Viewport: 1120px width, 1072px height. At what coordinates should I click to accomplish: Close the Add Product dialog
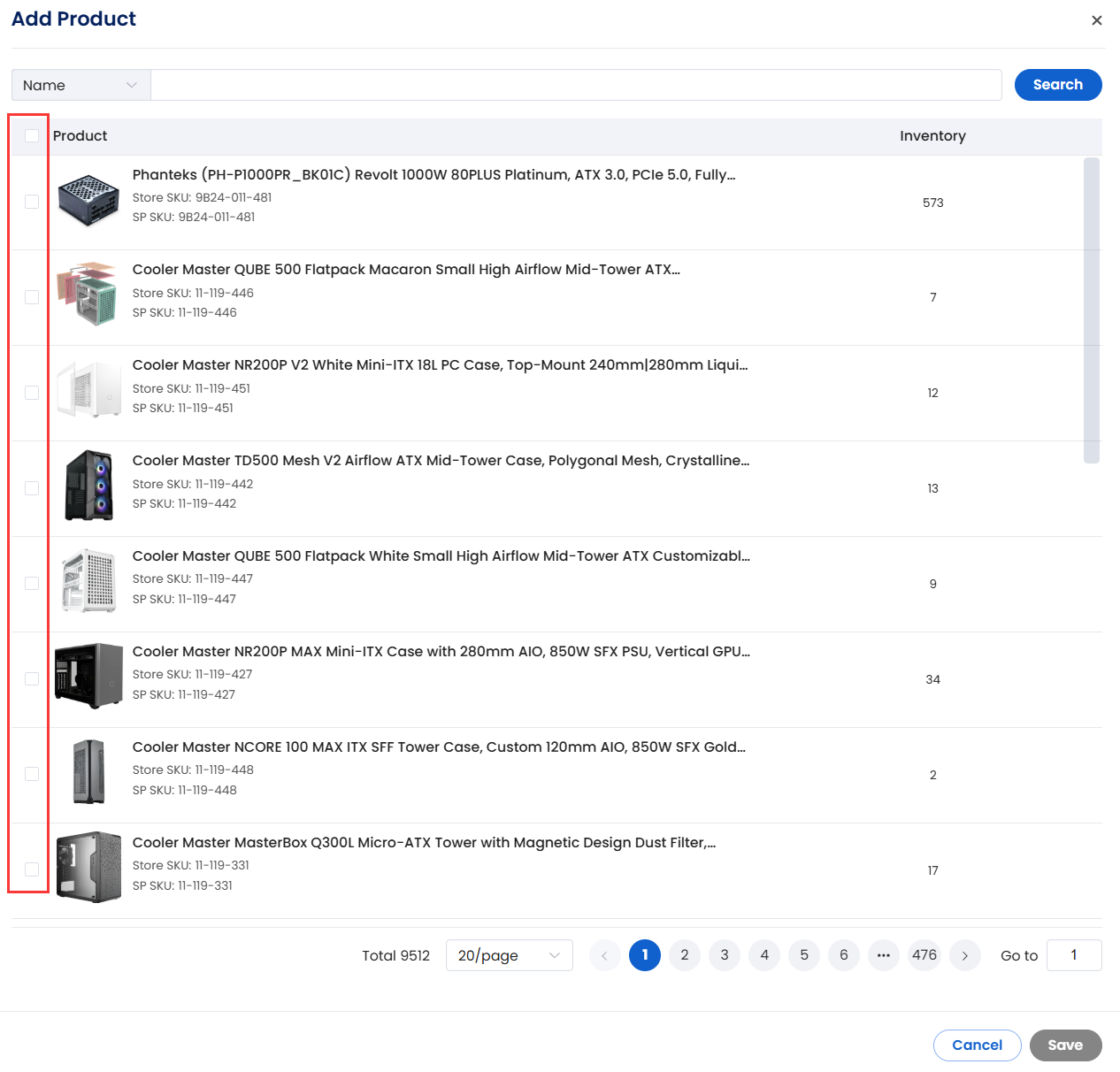point(1096,20)
